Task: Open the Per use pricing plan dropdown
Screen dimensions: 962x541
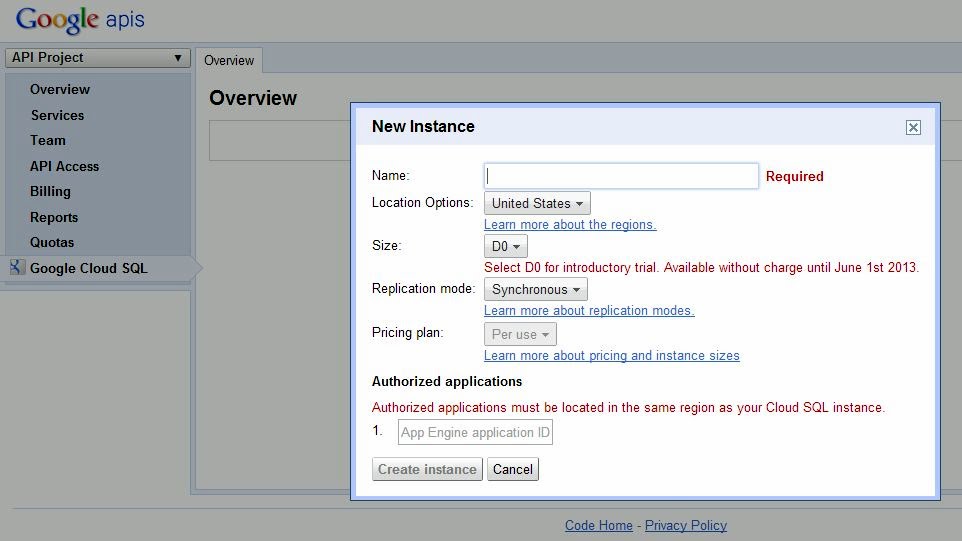Action: tap(520, 334)
